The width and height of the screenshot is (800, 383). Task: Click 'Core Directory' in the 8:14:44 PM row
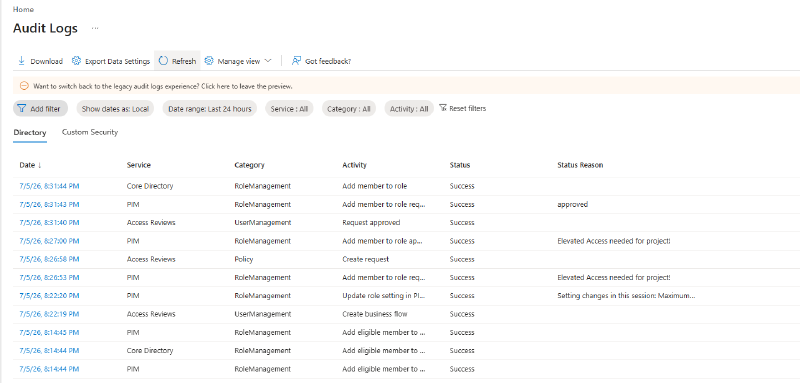[x=150, y=351]
